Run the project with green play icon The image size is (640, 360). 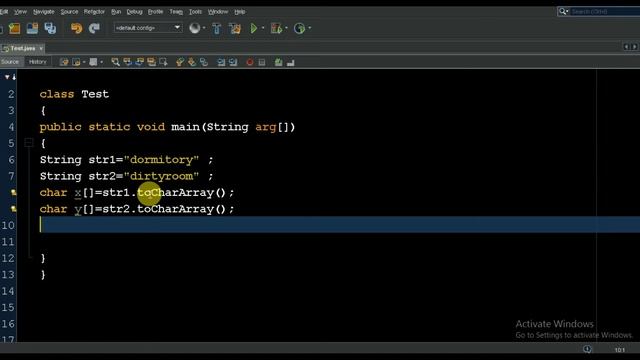[253, 28]
